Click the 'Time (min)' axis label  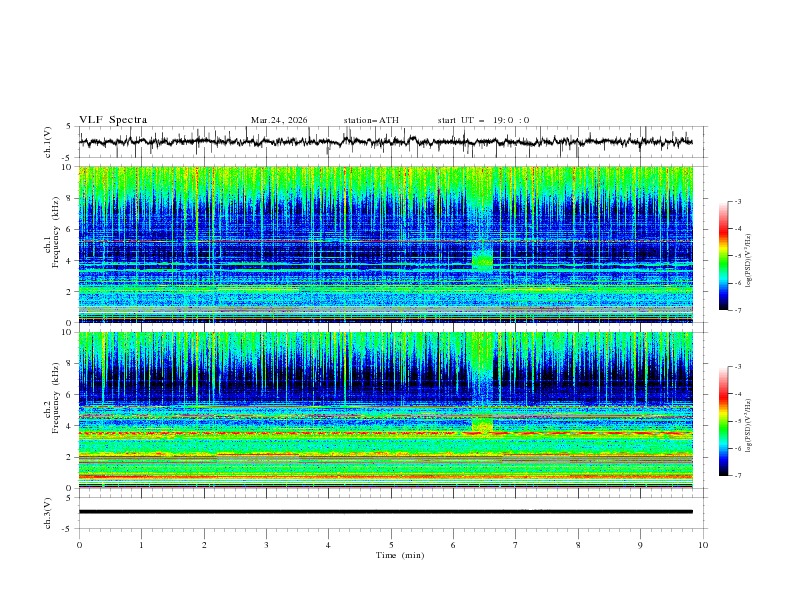click(400, 555)
